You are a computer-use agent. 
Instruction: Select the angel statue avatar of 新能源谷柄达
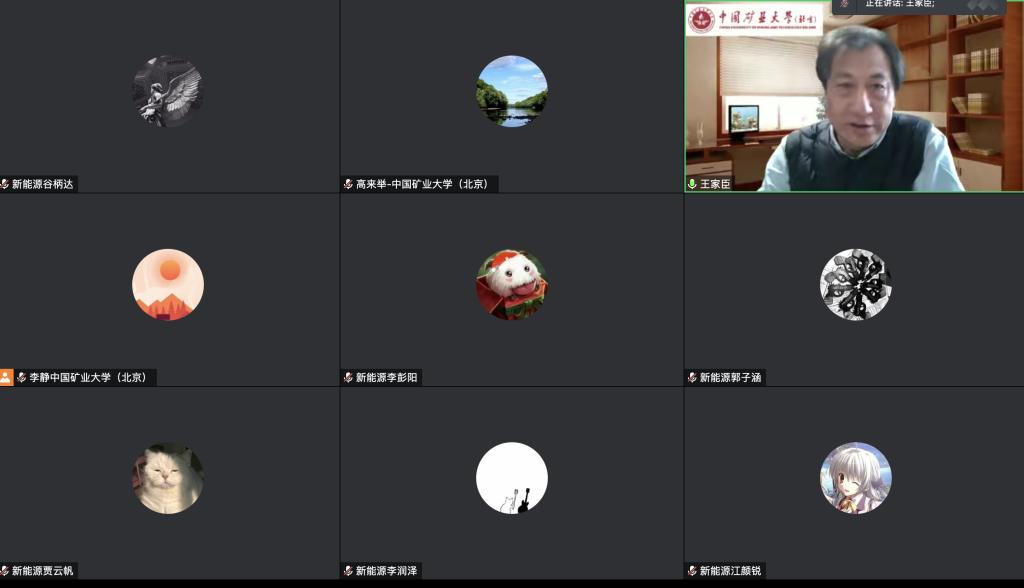click(x=168, y=91)
